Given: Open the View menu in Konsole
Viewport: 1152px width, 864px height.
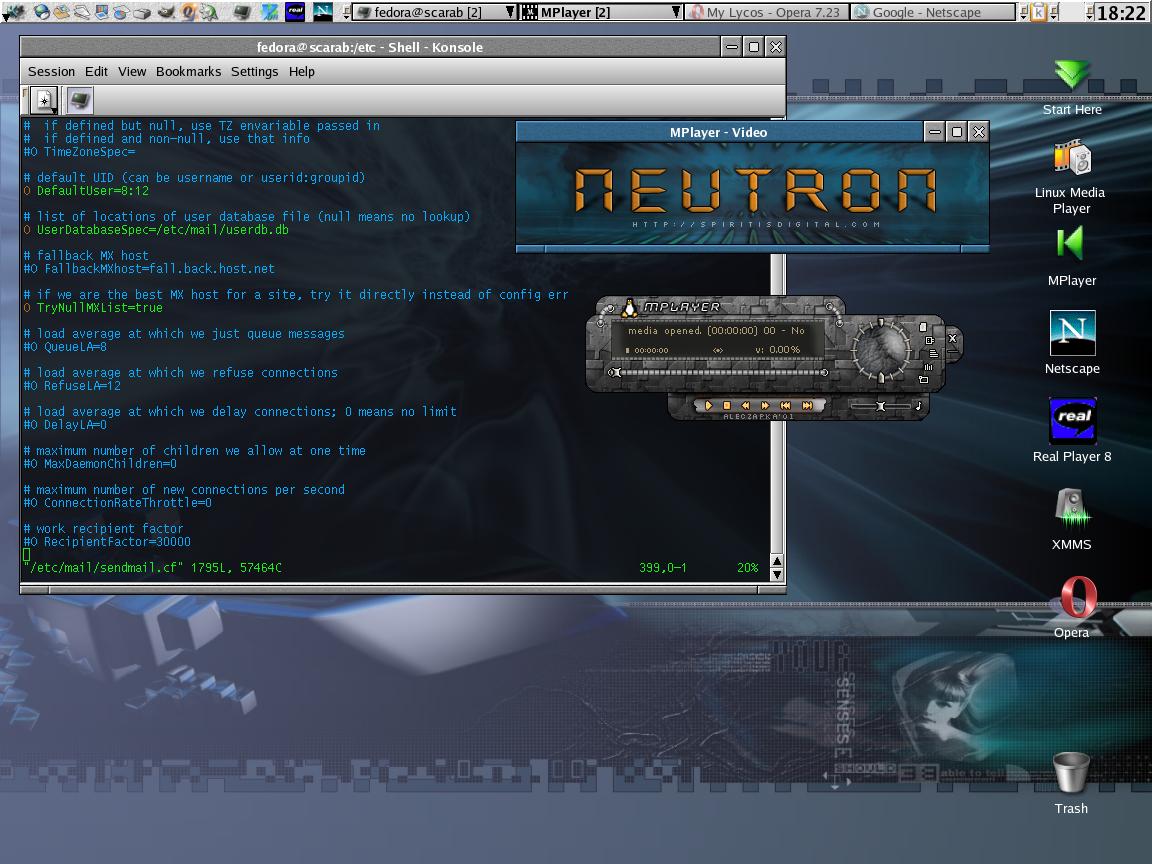Looking at the screenshot, I should pyautogui.click(x=132, y=71).
